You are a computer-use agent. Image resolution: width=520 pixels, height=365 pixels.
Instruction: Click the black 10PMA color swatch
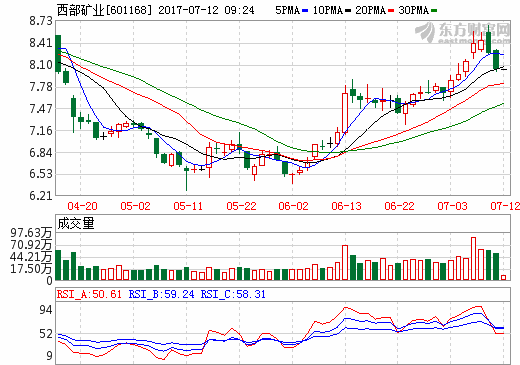348,11
